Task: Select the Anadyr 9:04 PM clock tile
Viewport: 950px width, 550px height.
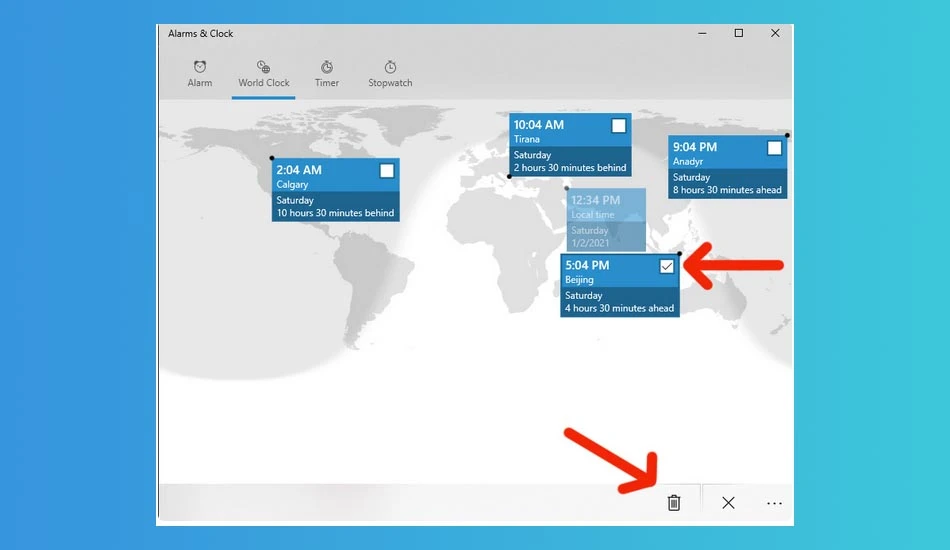Action: coord(727,167)
